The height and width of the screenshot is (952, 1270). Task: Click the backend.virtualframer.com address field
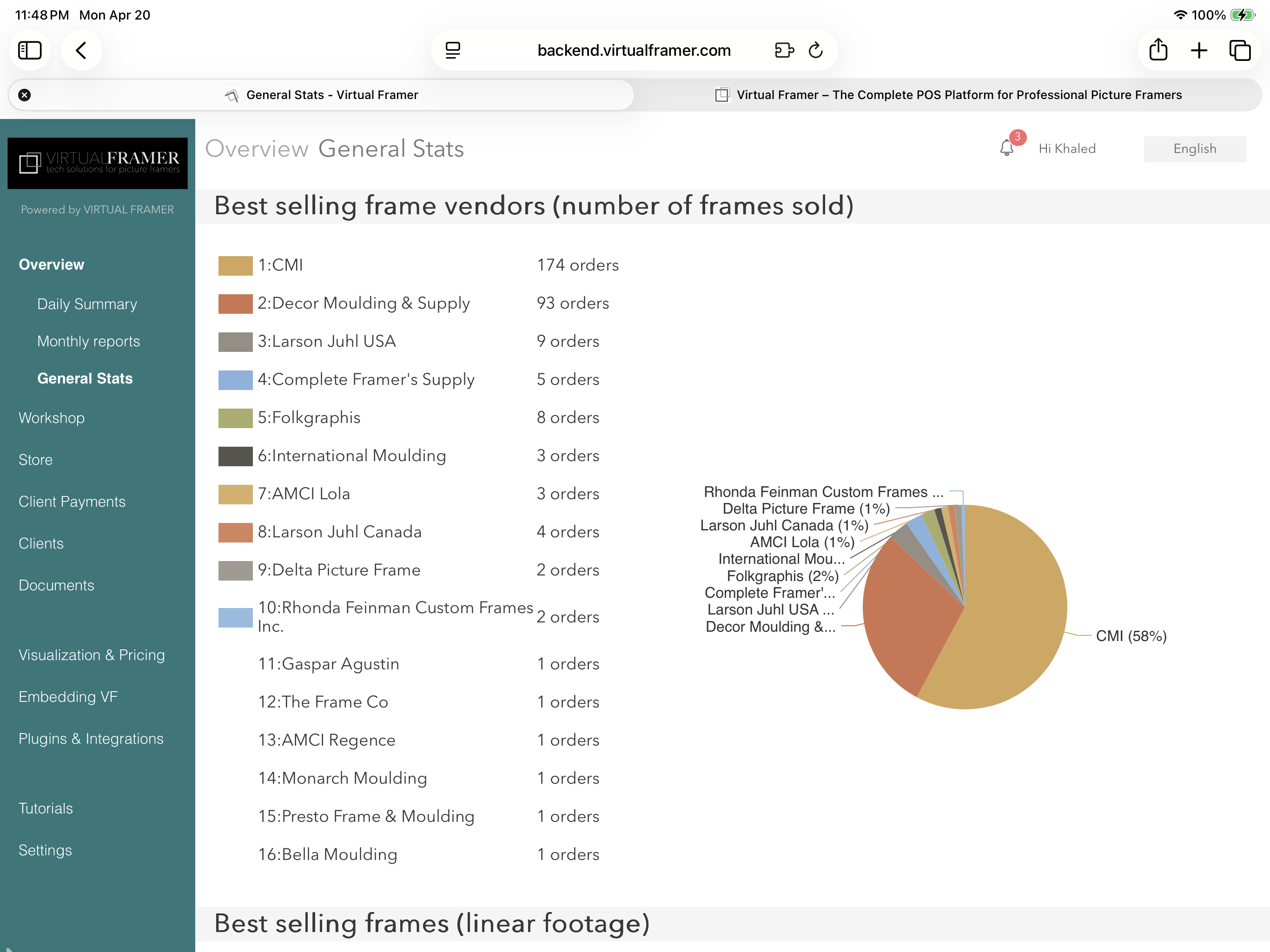[x=634, y=51]
